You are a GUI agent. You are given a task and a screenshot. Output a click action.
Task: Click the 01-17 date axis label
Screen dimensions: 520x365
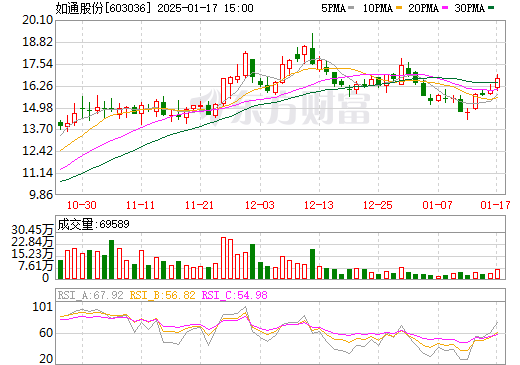[x=495, y=205]
